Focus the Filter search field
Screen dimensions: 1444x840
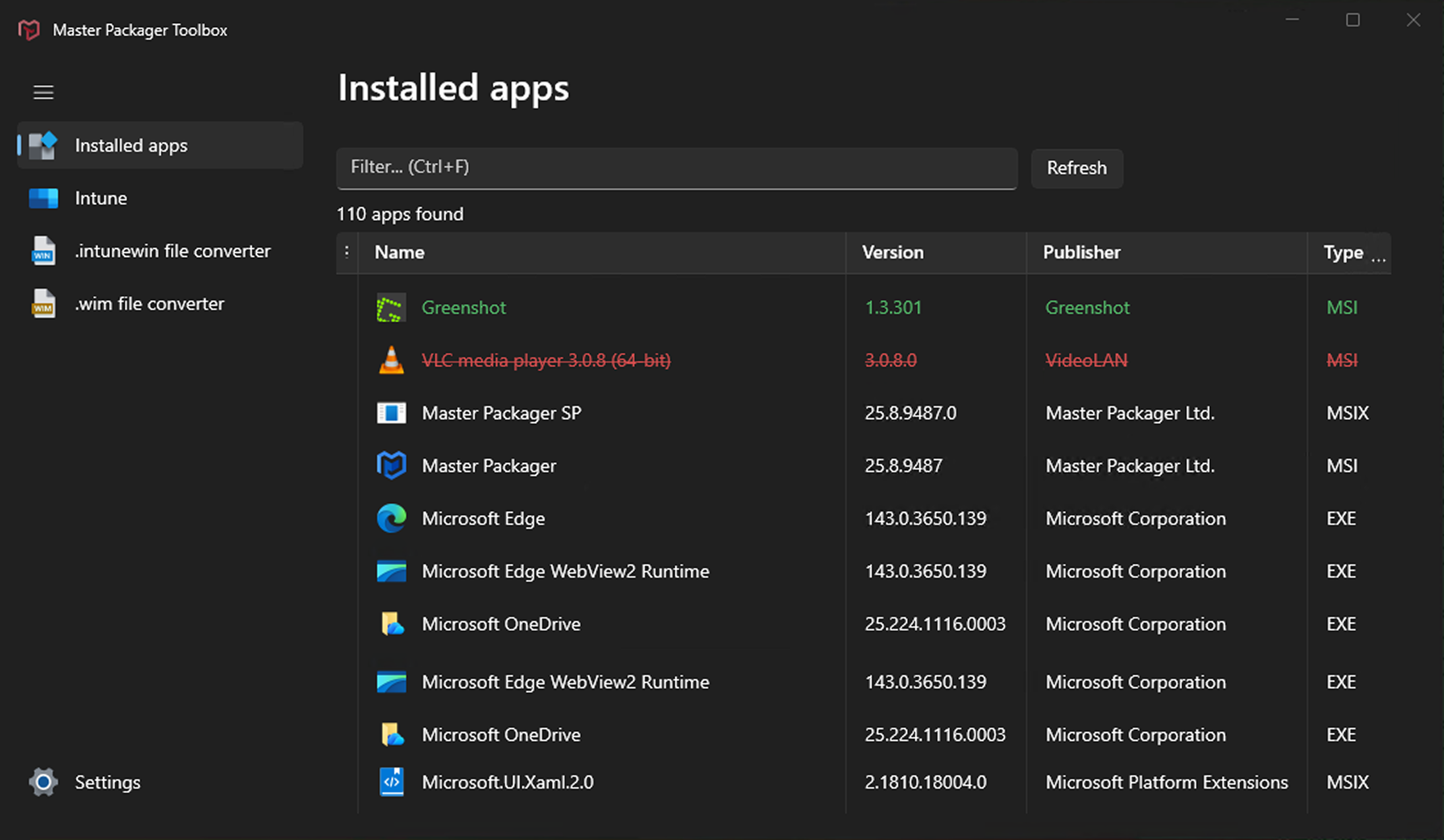pyautogui.click(x=677, y=167)
